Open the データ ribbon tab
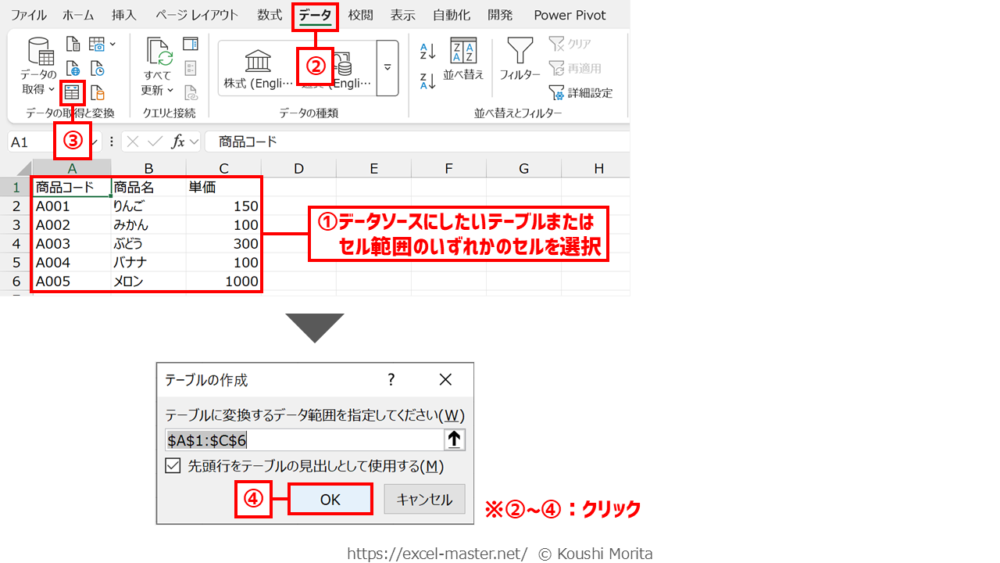This screenshot has height=563, width=1000. (315, 15)
